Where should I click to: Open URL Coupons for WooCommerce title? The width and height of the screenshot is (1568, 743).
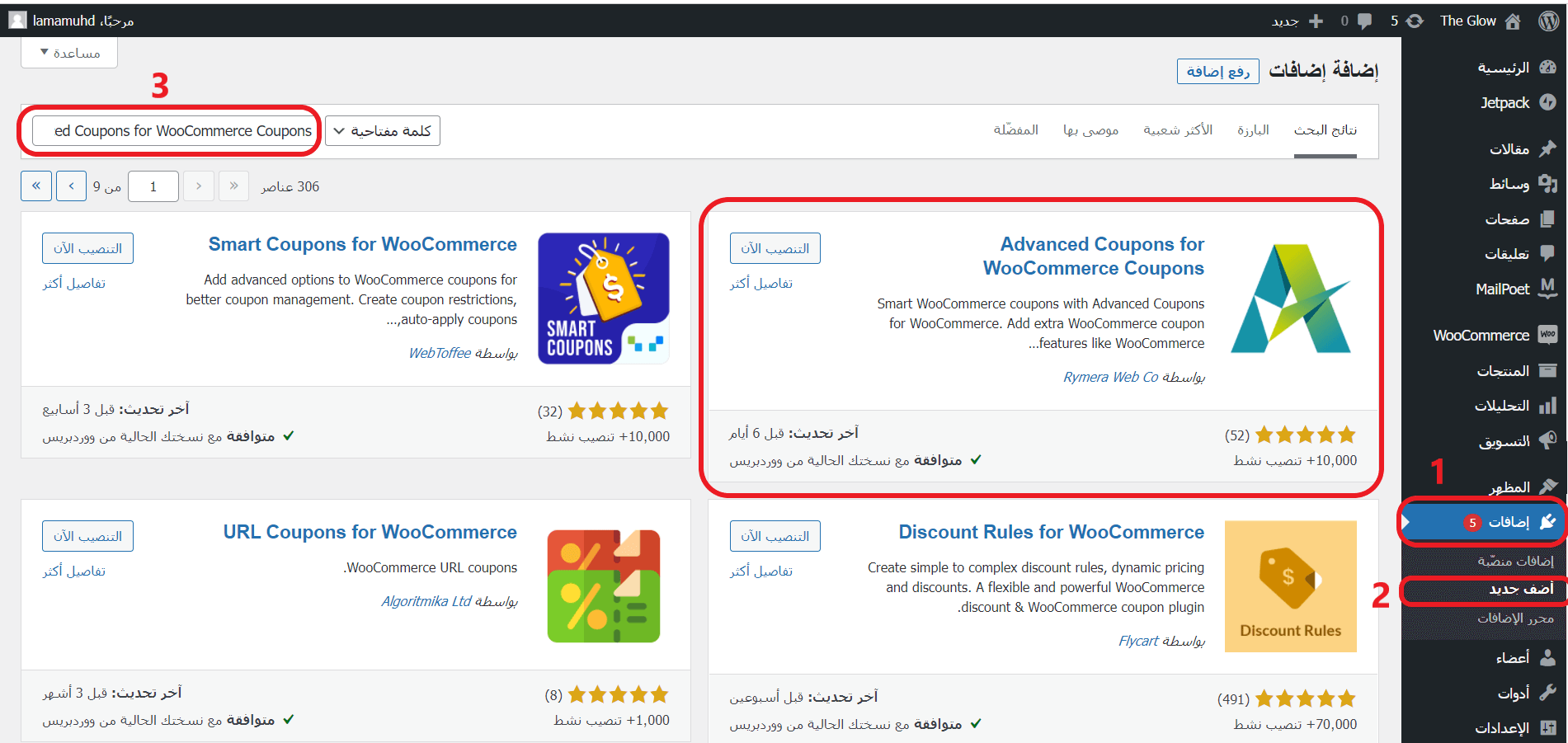[x=370, y=532]
